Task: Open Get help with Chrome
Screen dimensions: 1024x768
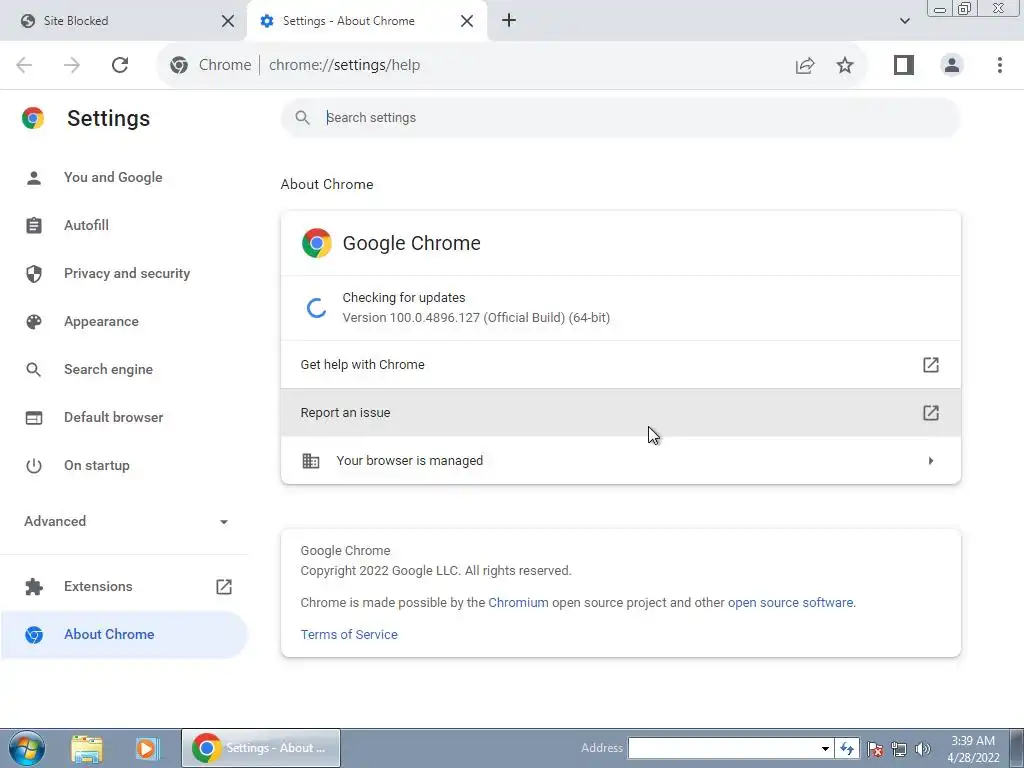Action: (620, 364)
